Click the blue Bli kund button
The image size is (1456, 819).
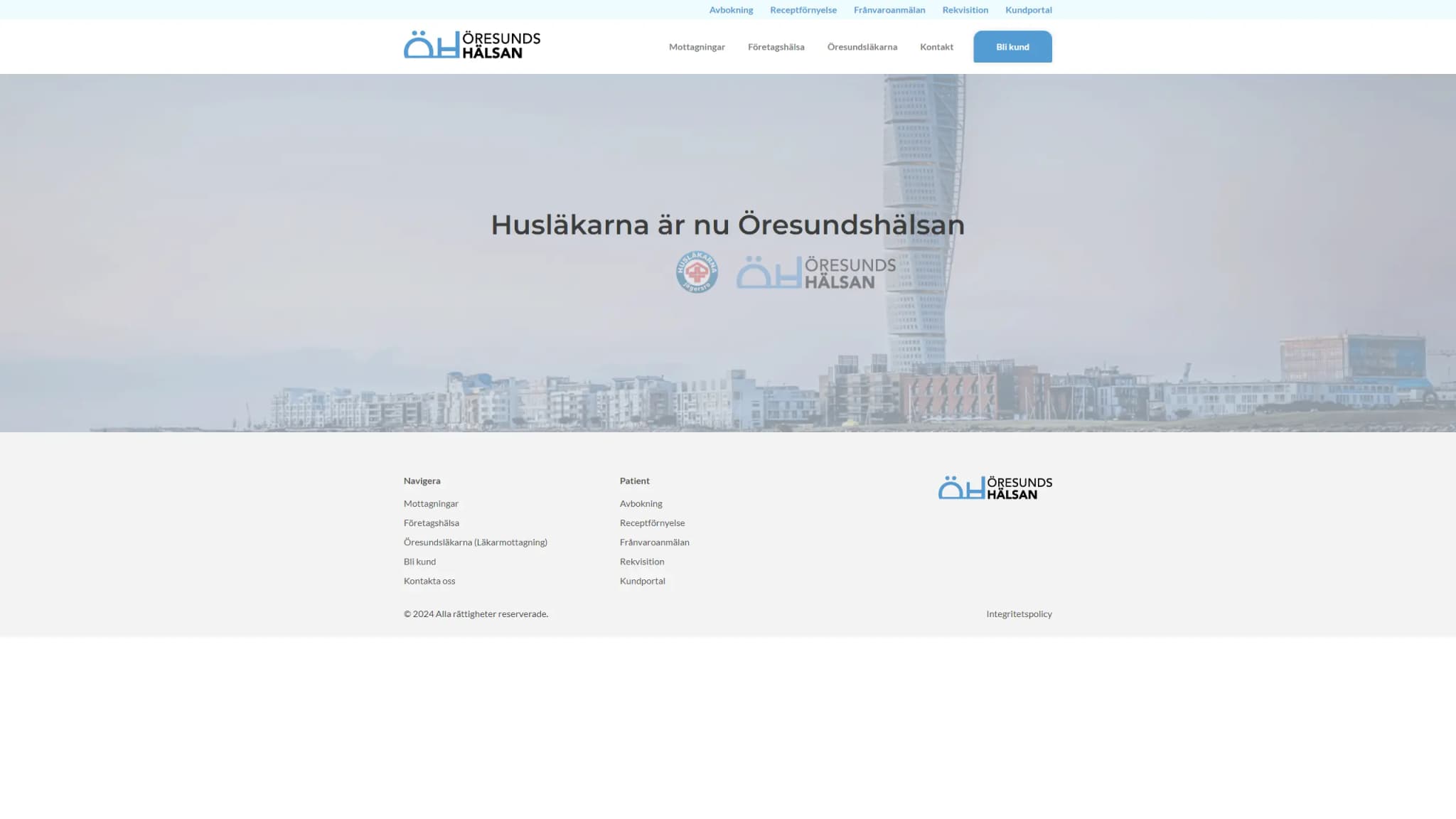[x=1012, y=47]
